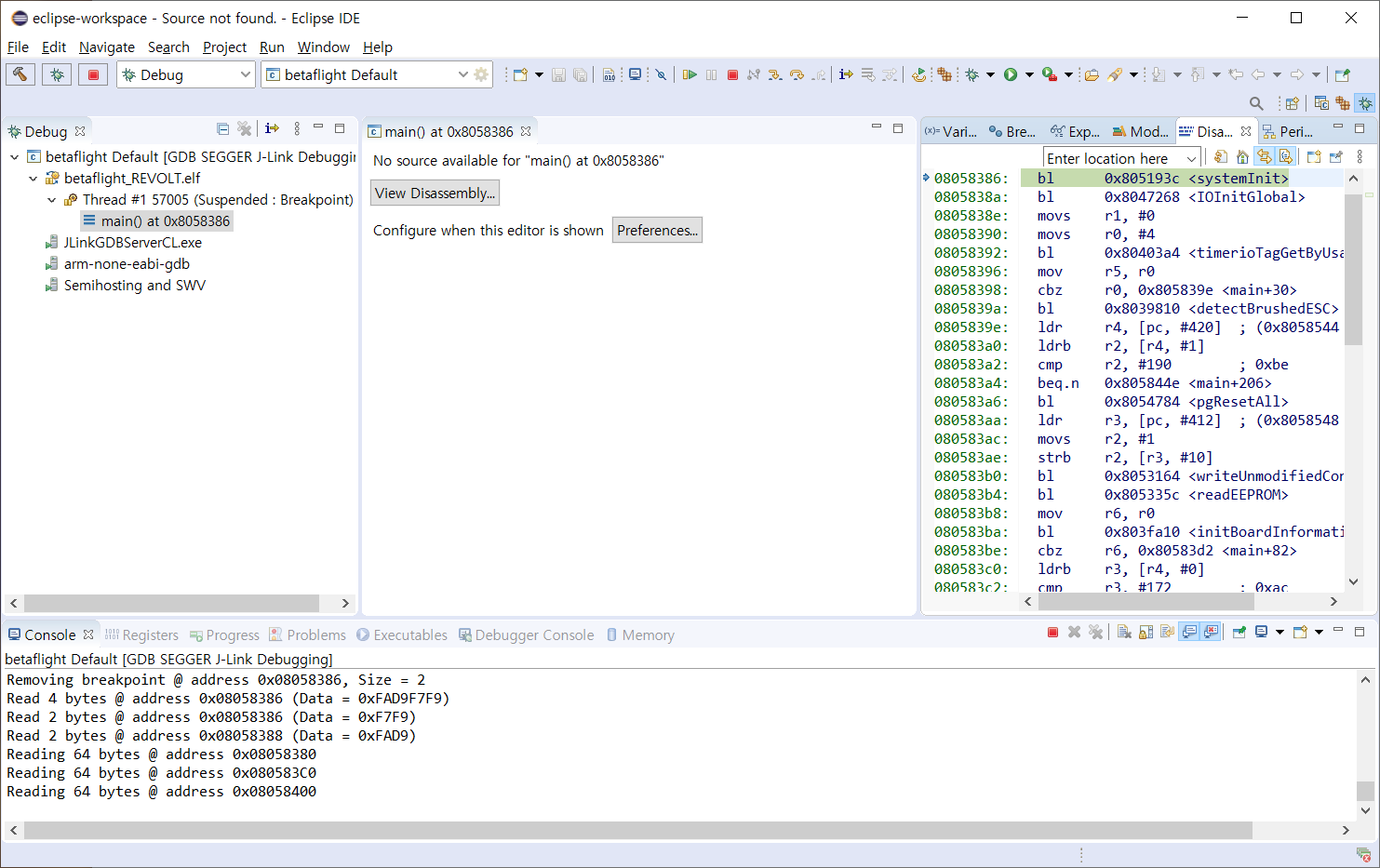This screenshot has height=868, width=1380.
Task: Switch to the Breakpoints tab
Action: point(1012,131)
